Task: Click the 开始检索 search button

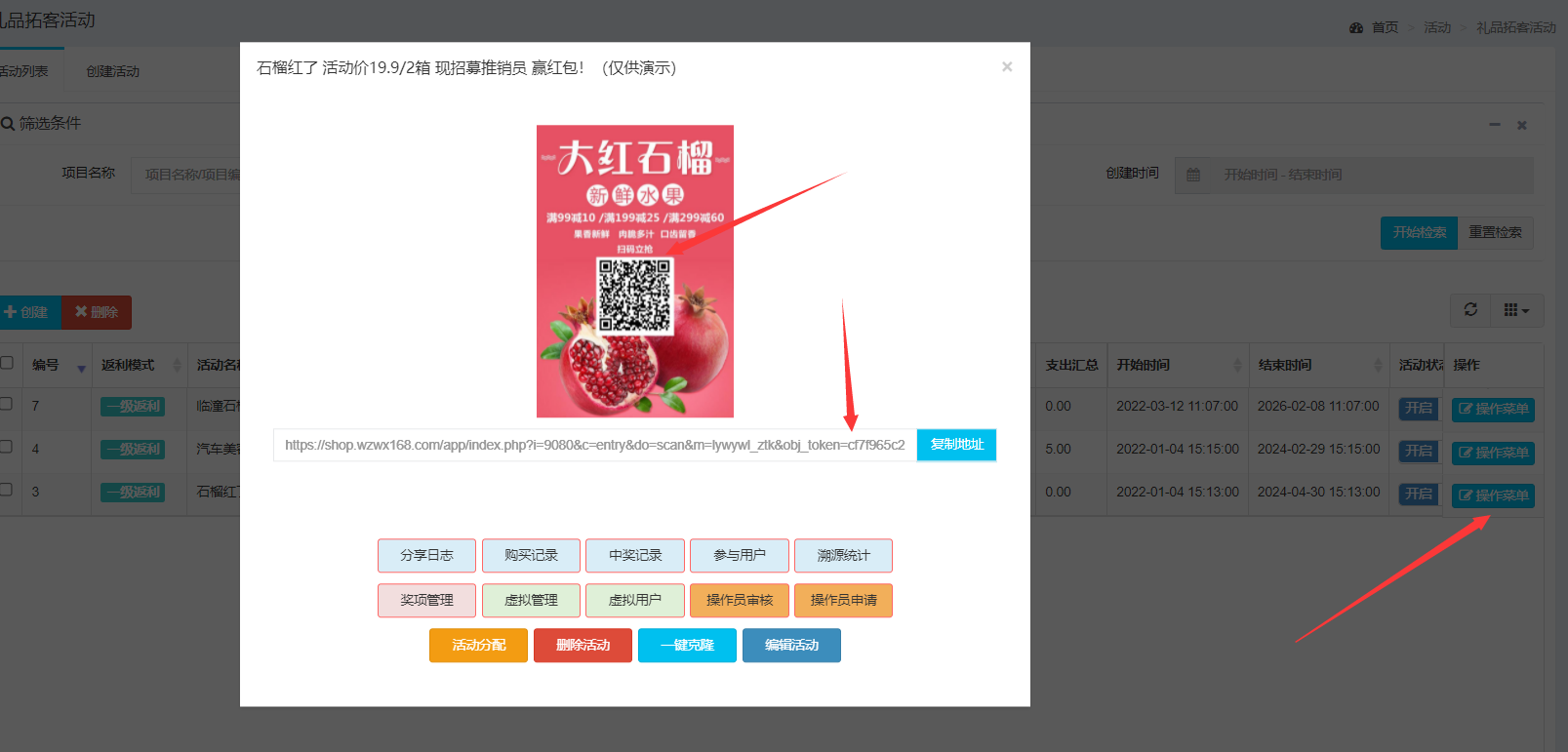Action: pos(1419,232)
